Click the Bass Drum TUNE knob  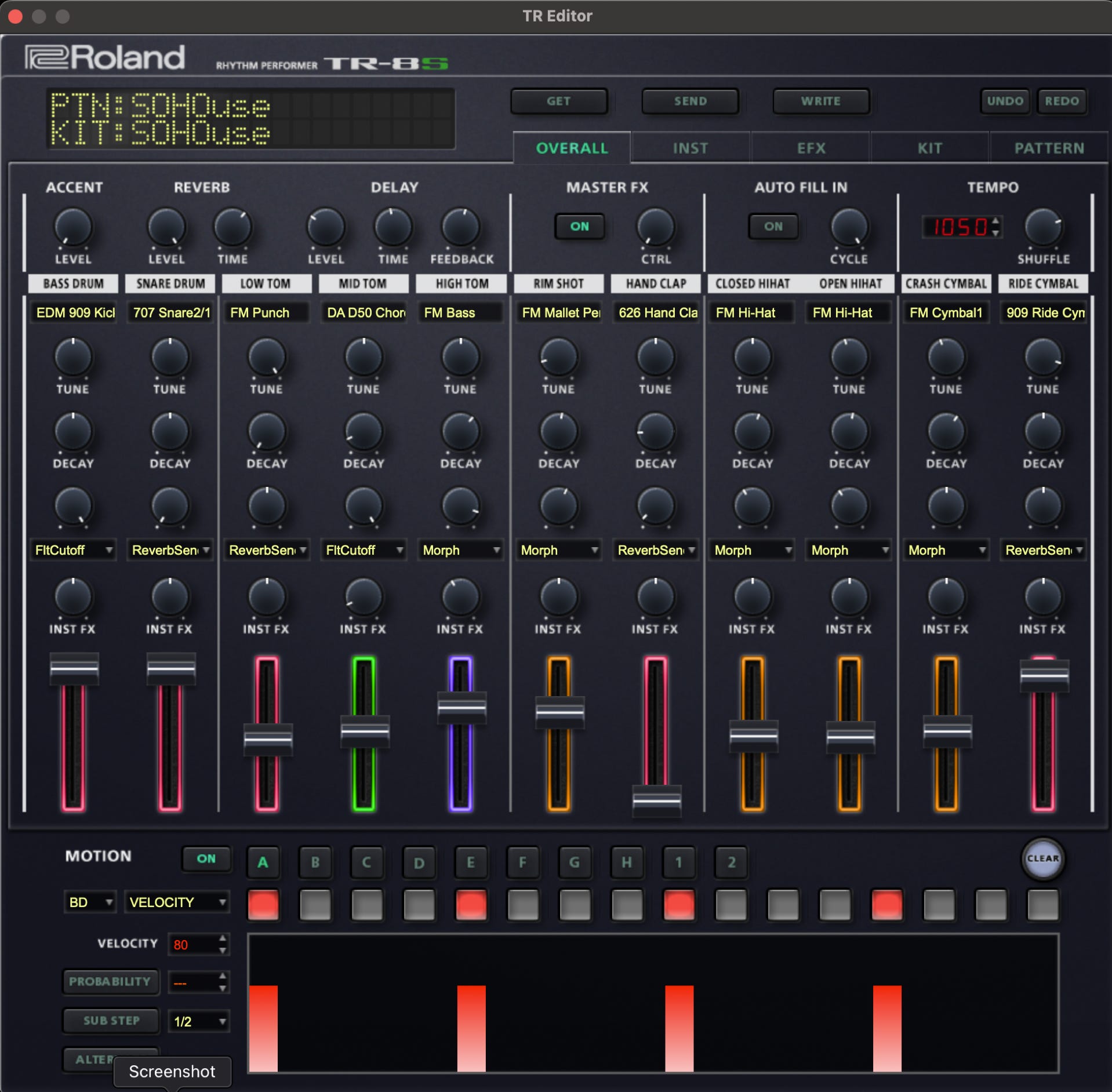point(73,357)
